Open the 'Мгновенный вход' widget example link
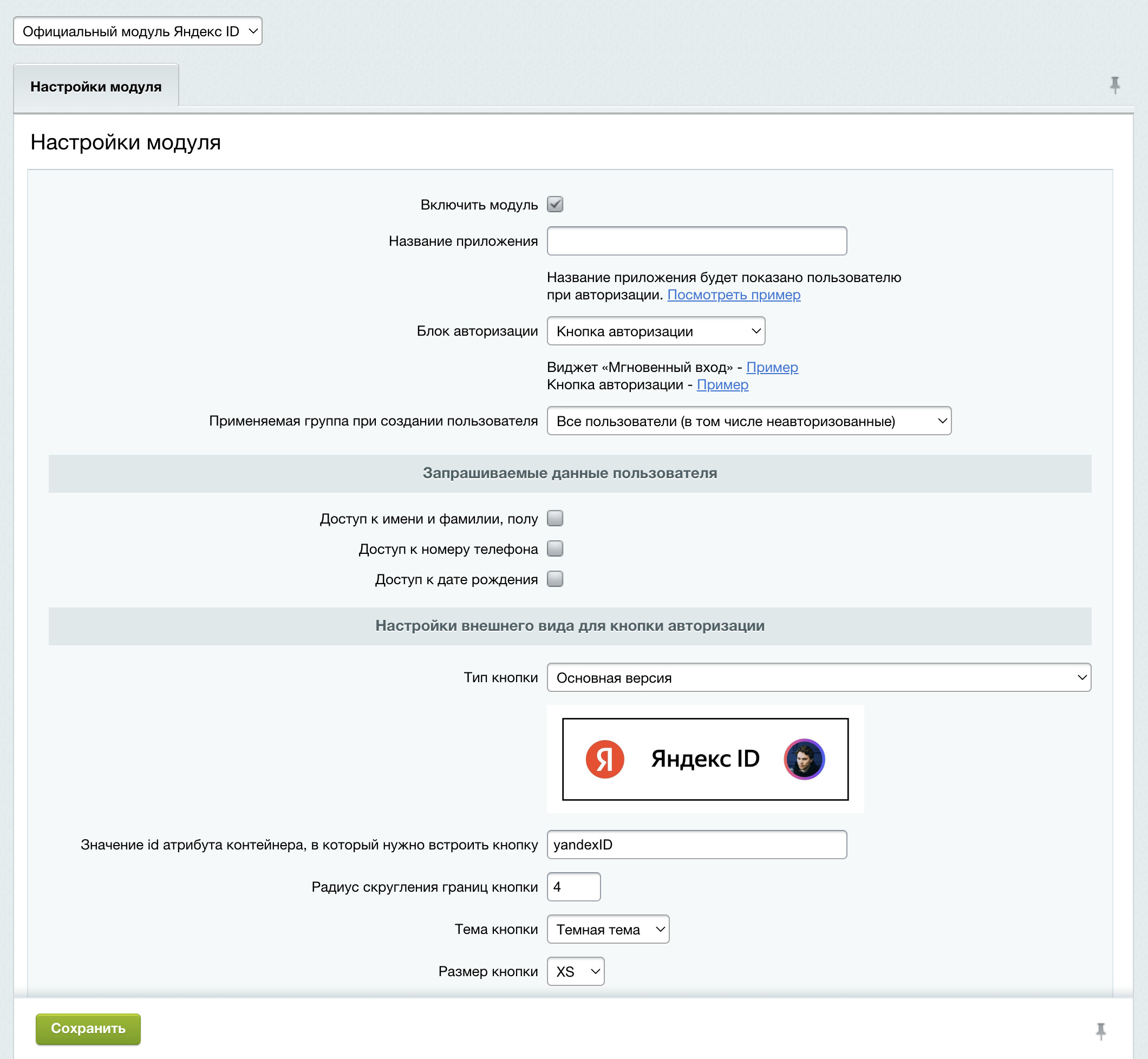 pos(772,367)
